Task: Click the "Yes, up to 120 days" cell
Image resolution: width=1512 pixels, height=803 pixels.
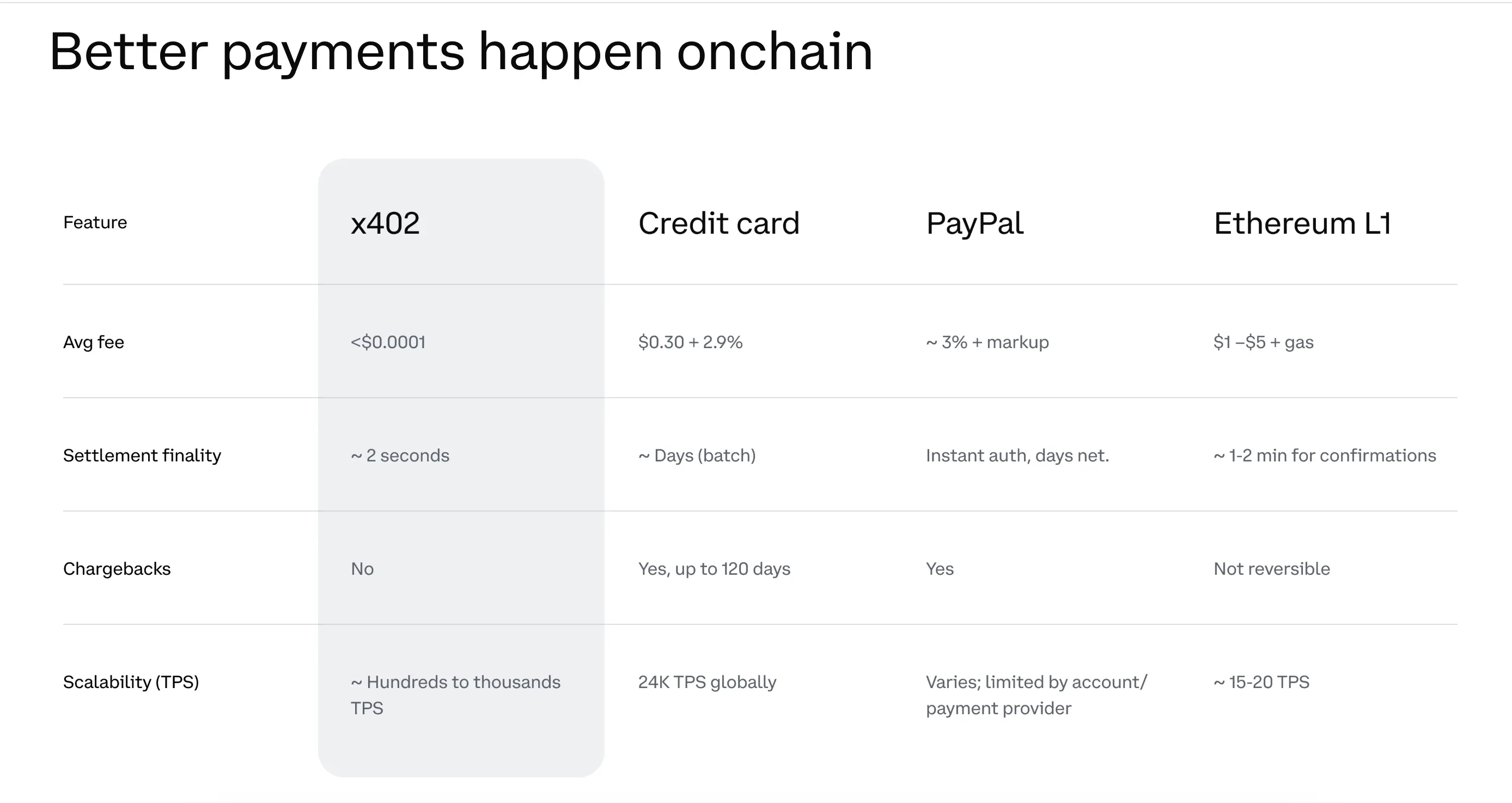Action: click(714, 569)
